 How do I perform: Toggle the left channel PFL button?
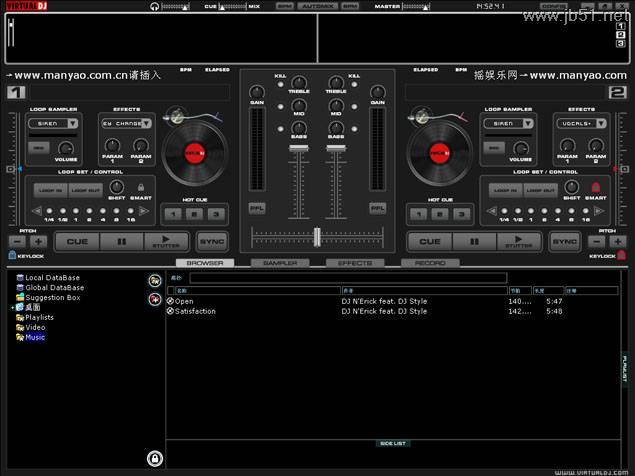pos(257,208)
